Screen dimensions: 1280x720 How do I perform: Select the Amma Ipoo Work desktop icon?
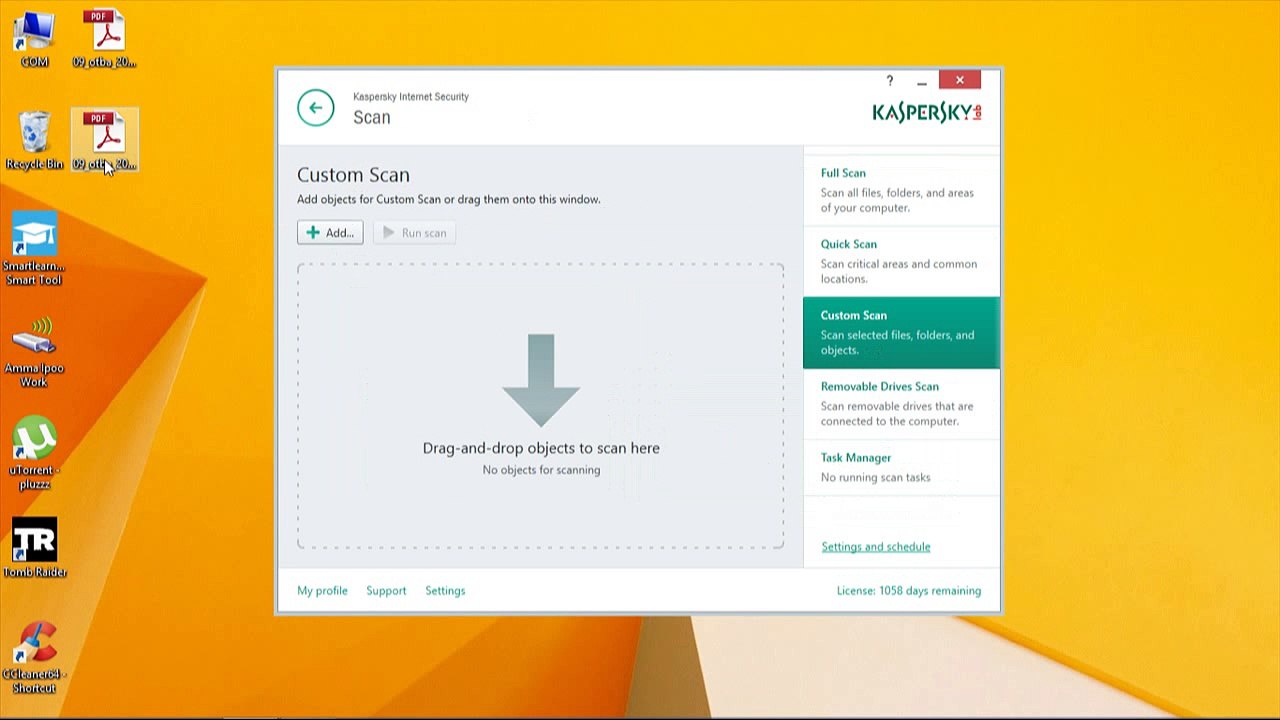pos(35,352)
